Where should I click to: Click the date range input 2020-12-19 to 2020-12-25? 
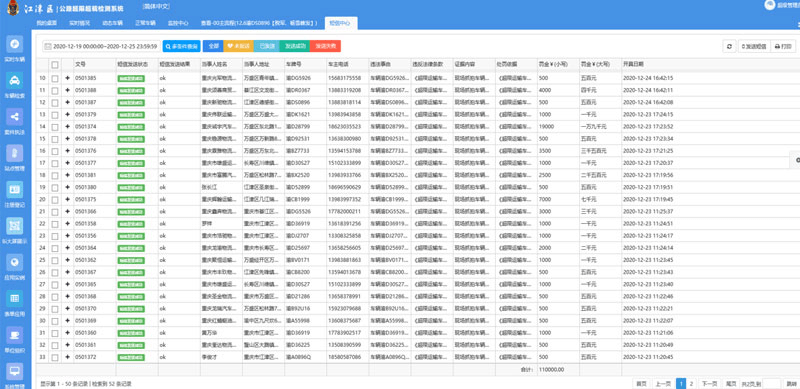click(102, 46)
